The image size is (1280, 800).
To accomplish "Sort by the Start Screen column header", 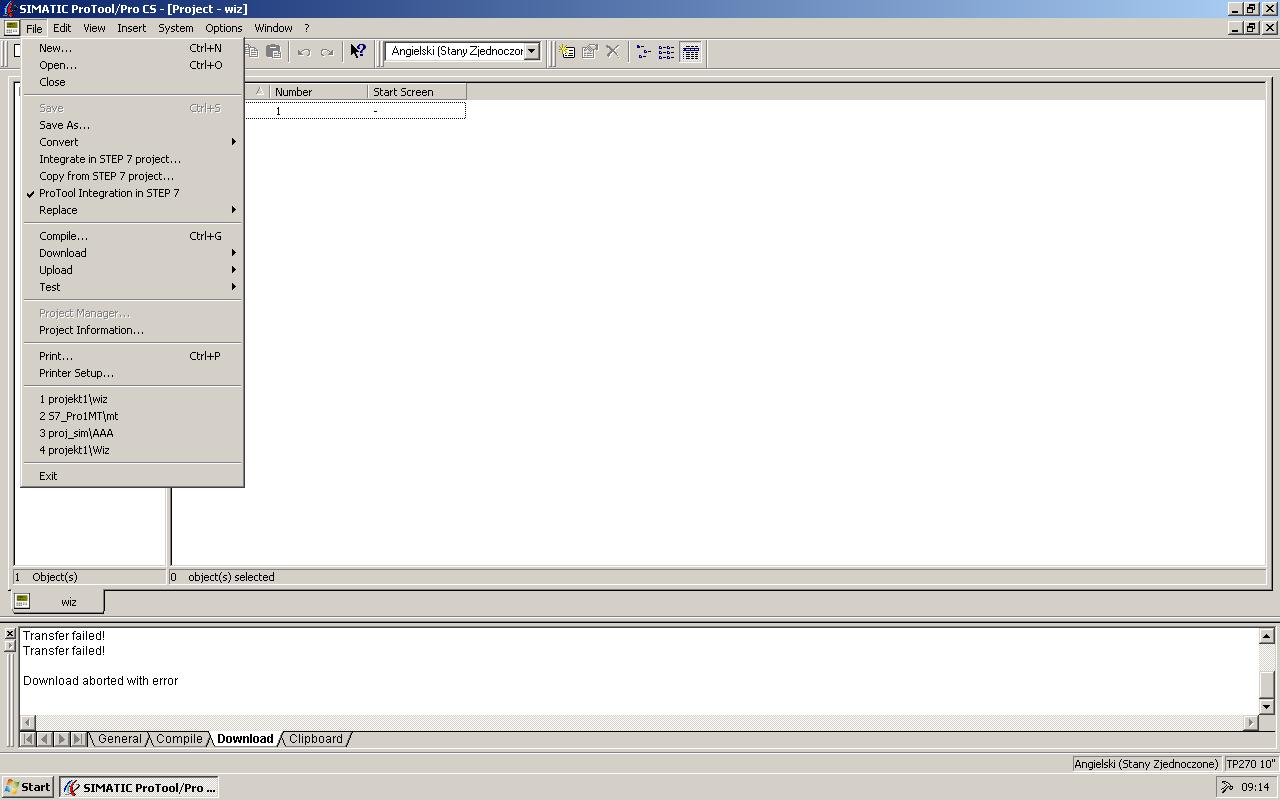I will (x=417, y=92).
